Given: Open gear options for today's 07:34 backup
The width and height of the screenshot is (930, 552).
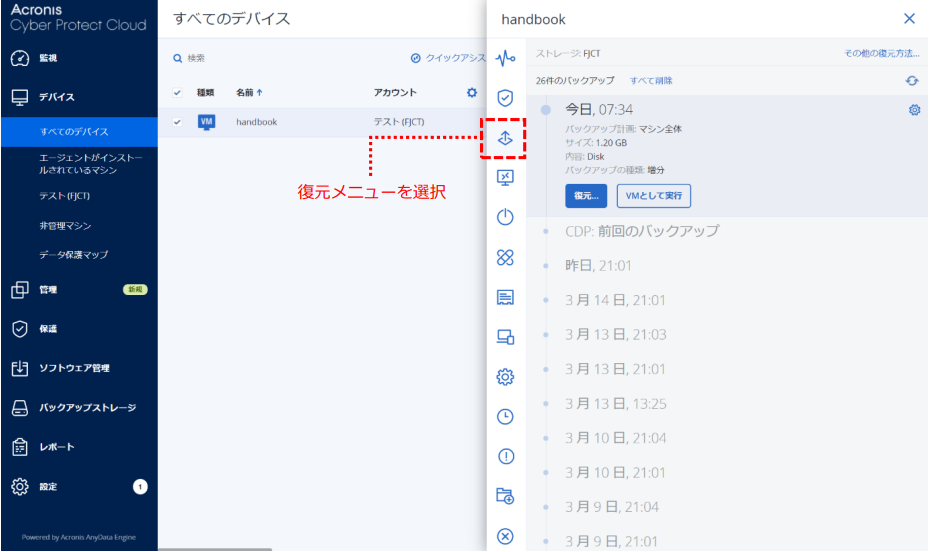Looking at the screenshot, I should [914, 110].
